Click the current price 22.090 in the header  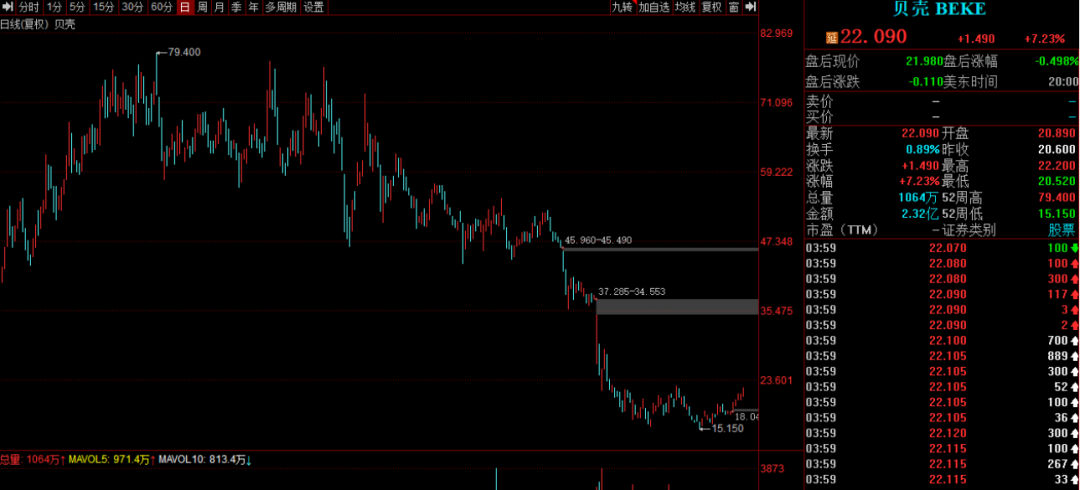[873, 37]
